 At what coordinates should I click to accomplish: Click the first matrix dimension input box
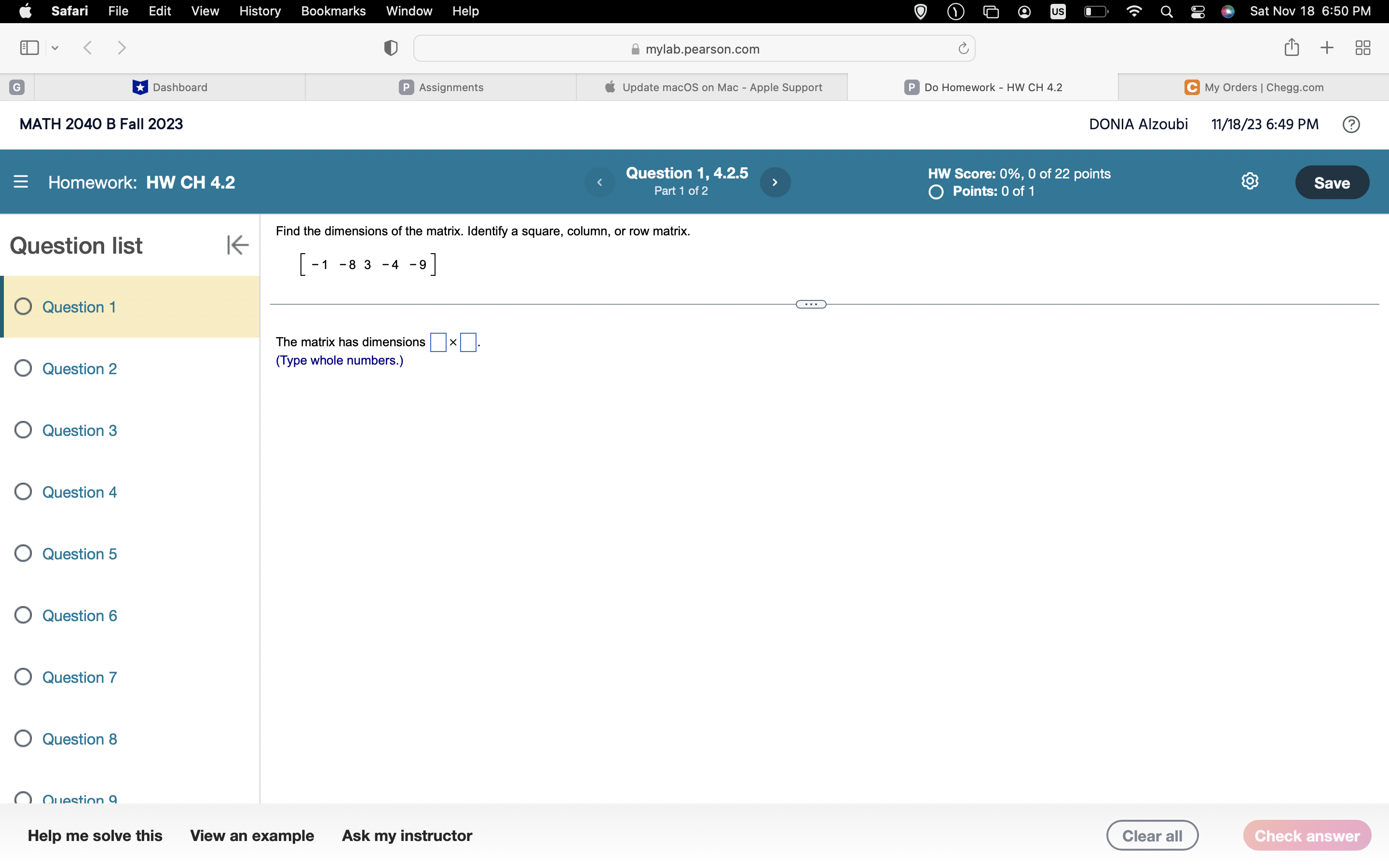pos(438,341)
